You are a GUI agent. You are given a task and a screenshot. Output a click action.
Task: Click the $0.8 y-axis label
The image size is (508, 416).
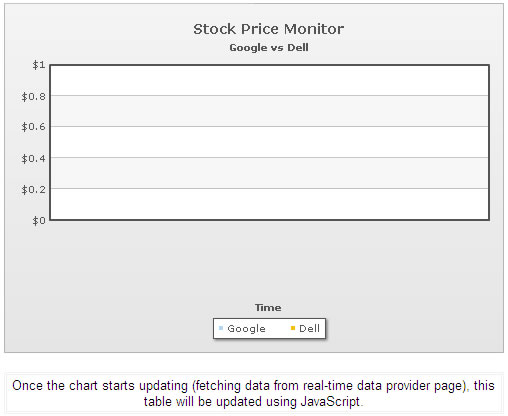(x=33, y=97)
